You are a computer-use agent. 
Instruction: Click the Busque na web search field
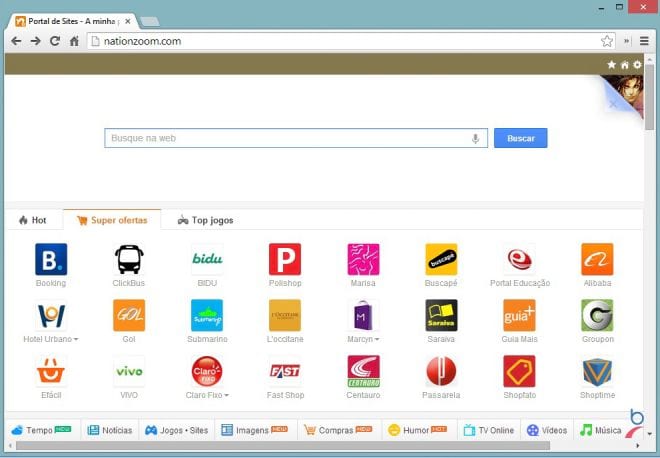tap(296, 138)
